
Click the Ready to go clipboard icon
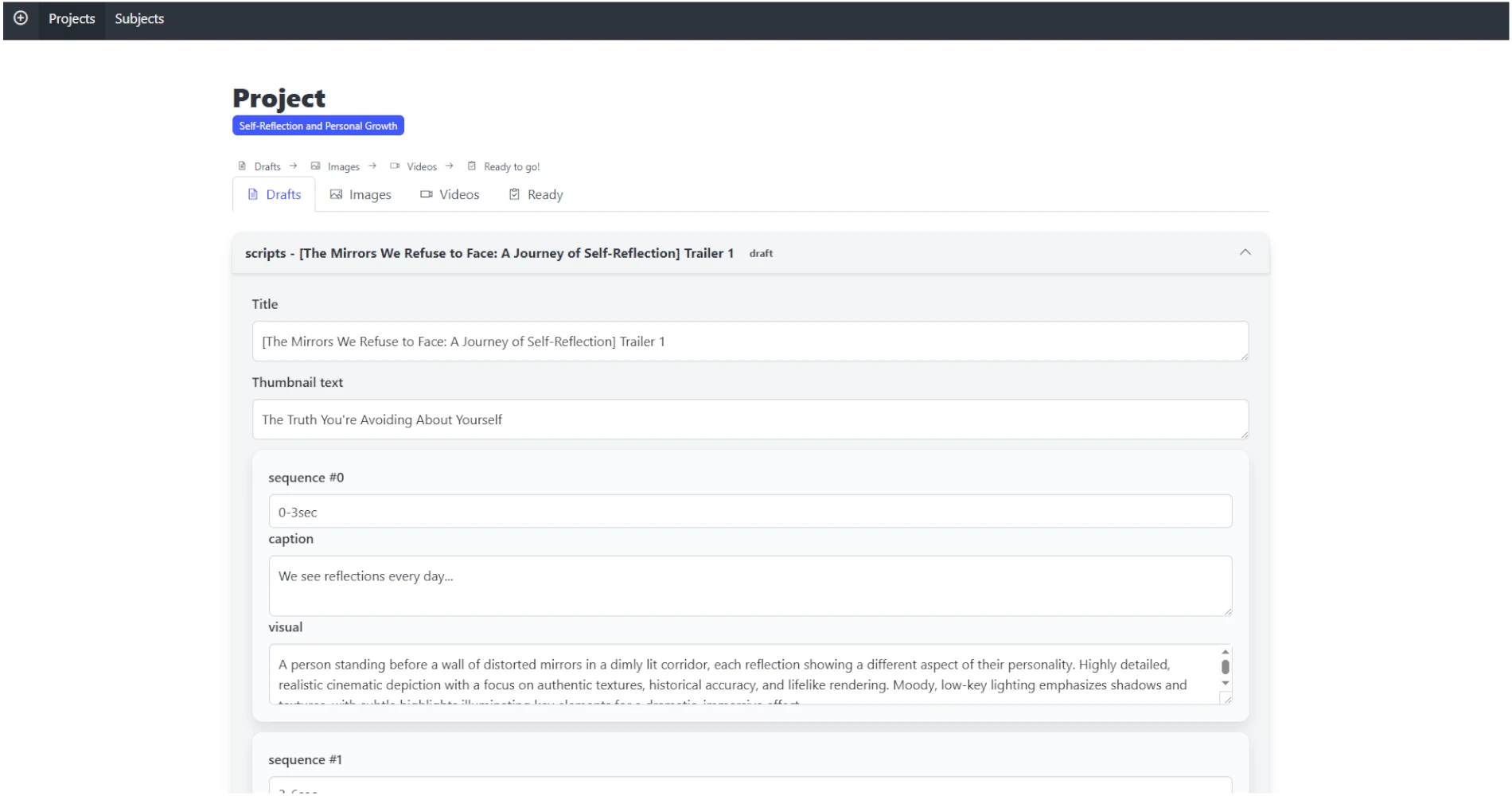pos(472,166)
